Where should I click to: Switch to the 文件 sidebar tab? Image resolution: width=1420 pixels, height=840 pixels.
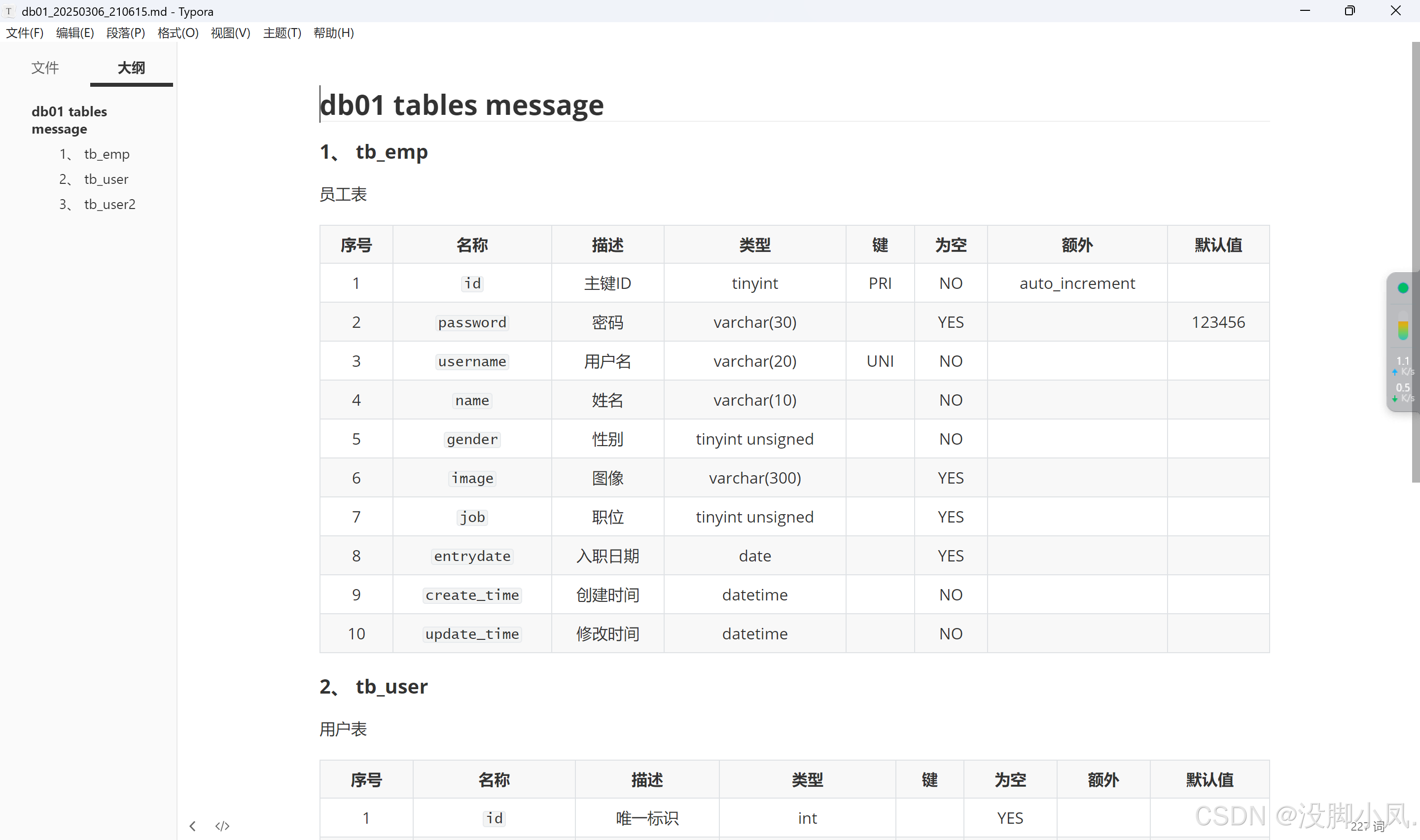(x=45, y=68)
